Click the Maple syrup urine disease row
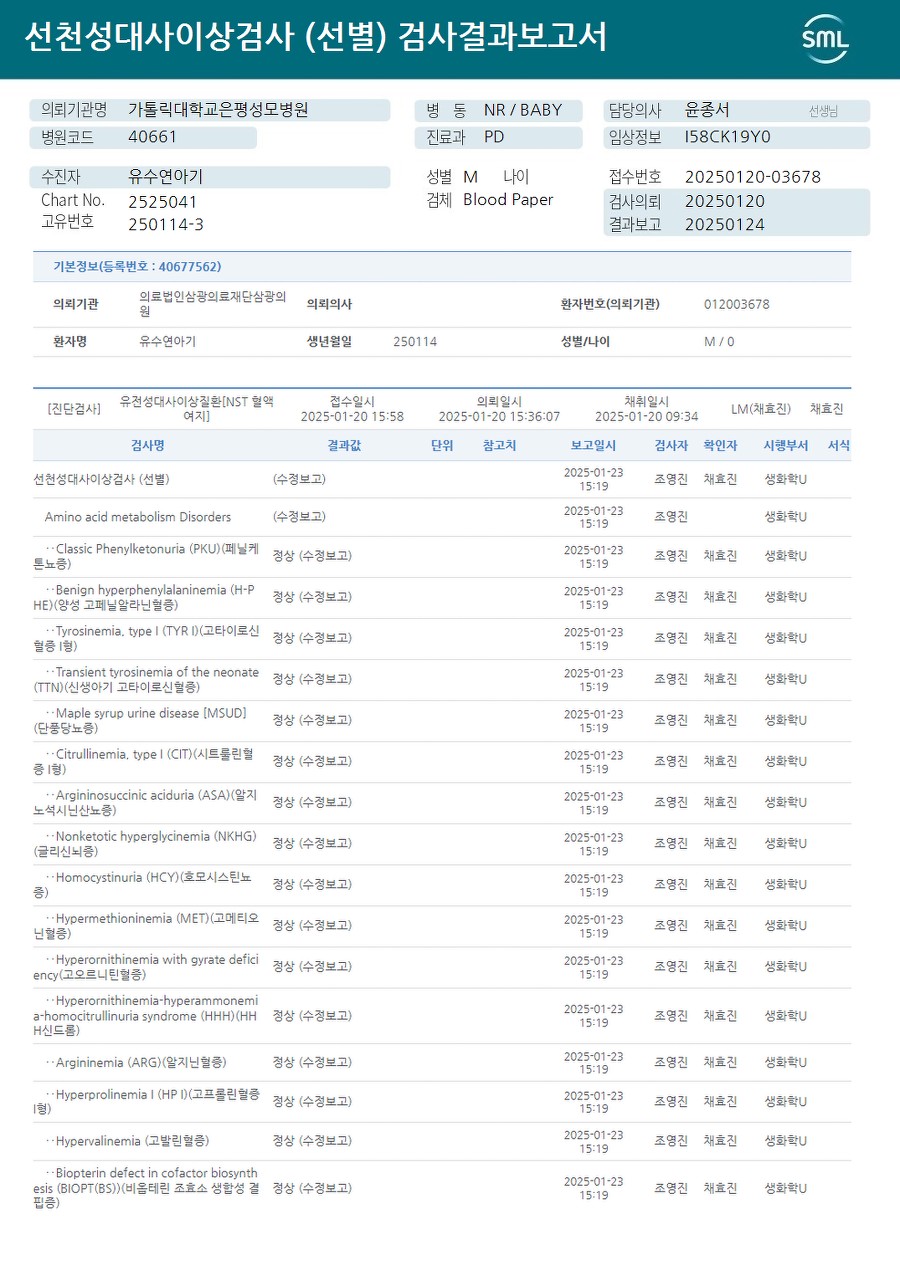Viewport: 900px width, 1271px height. point(442,721)
